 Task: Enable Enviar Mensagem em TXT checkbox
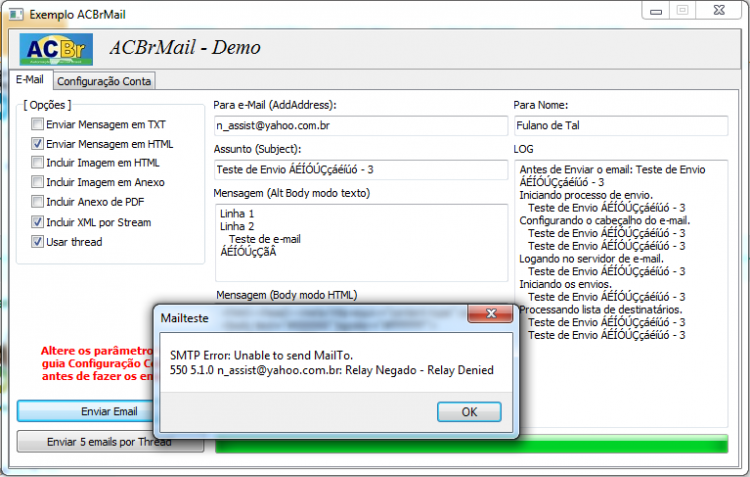click(x=37, y=124)
